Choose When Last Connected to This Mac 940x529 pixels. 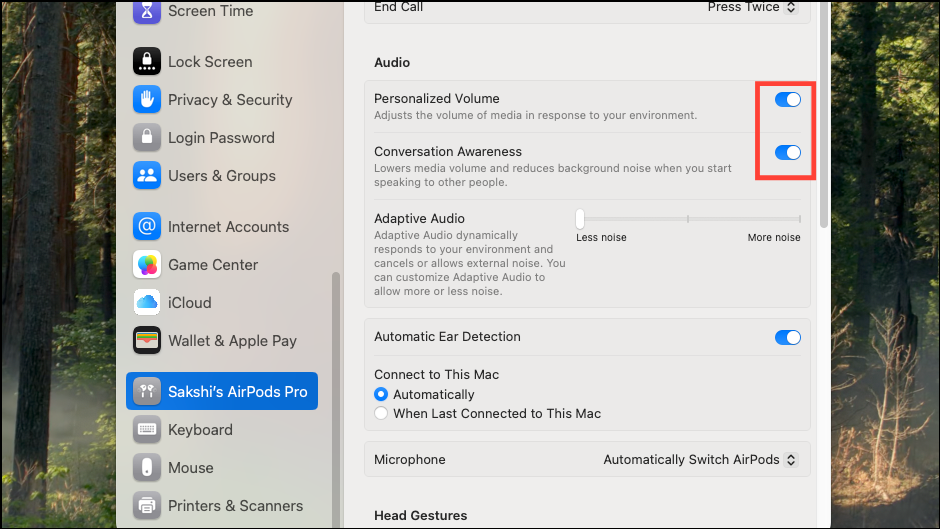point(381,413)
